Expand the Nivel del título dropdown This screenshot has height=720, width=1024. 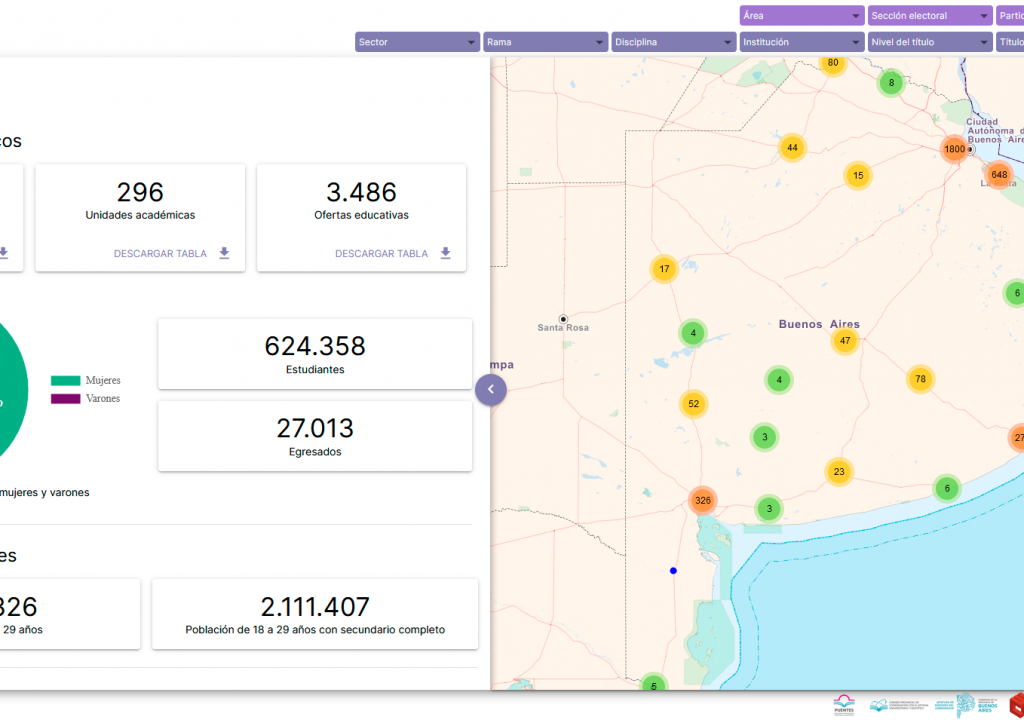tap(929, 42)
